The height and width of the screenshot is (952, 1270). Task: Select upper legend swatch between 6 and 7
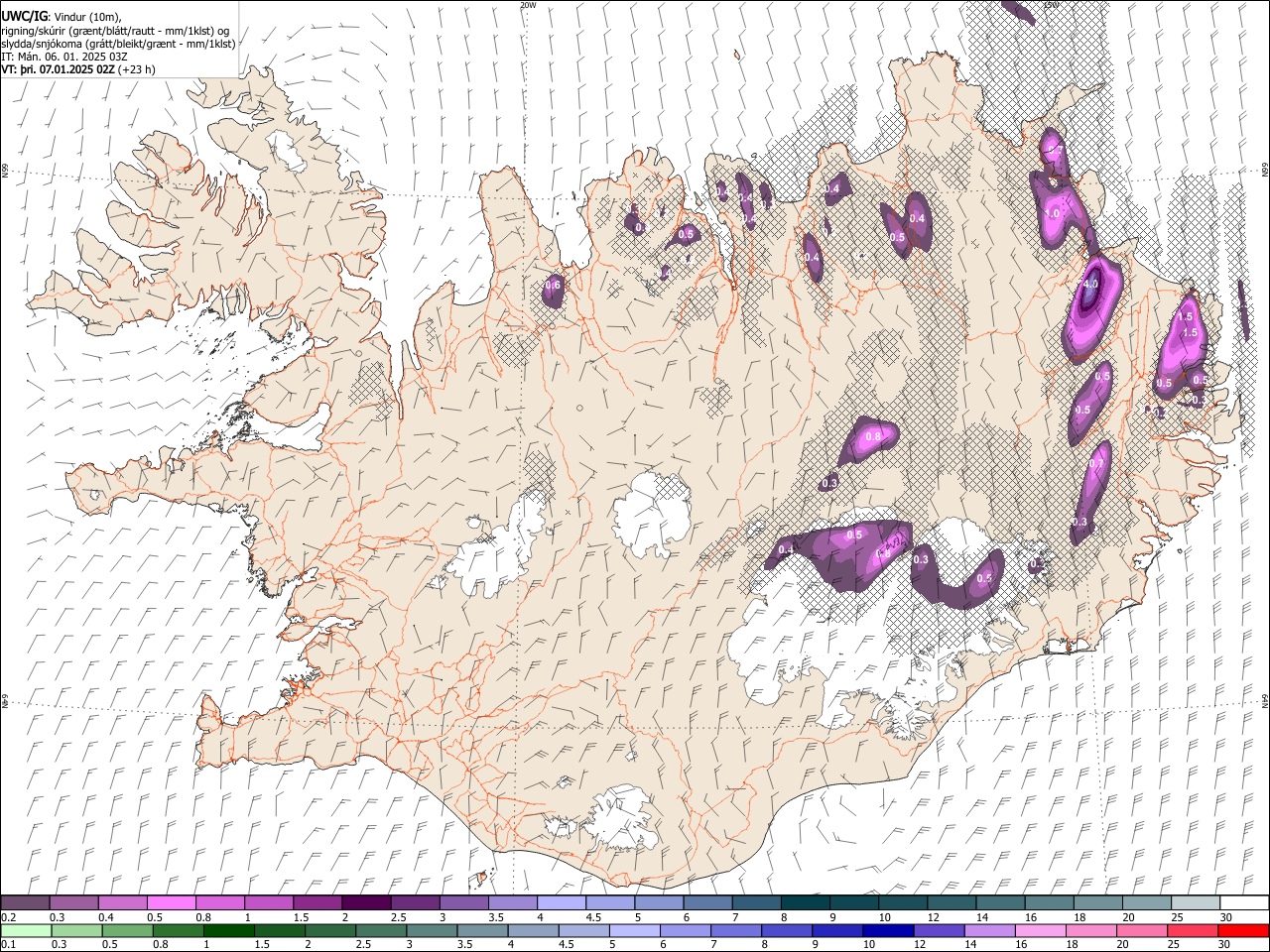tap(707, 902)
